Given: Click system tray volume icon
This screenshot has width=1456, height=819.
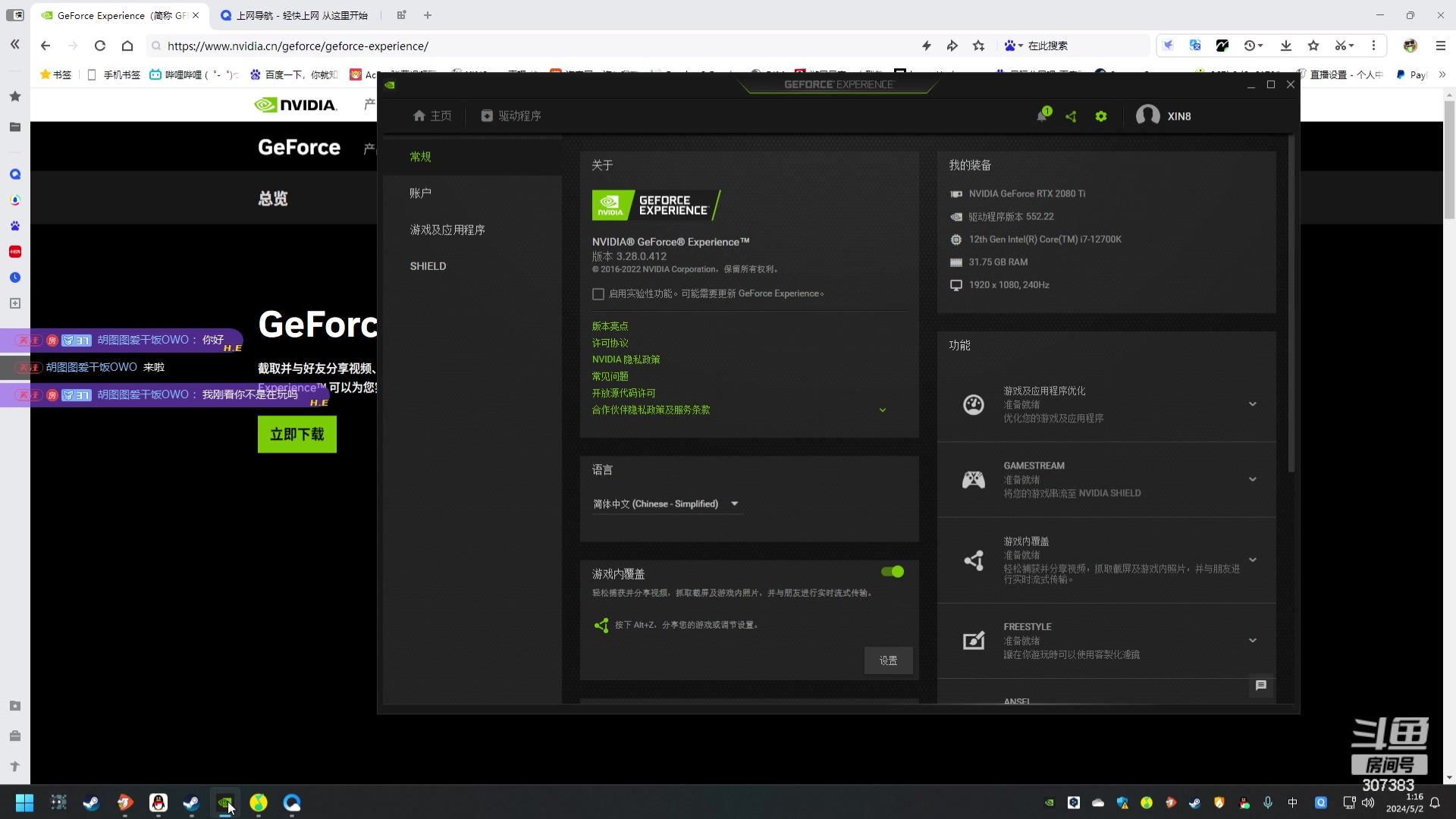Looking at the screenshot, I should [1368, 802].
